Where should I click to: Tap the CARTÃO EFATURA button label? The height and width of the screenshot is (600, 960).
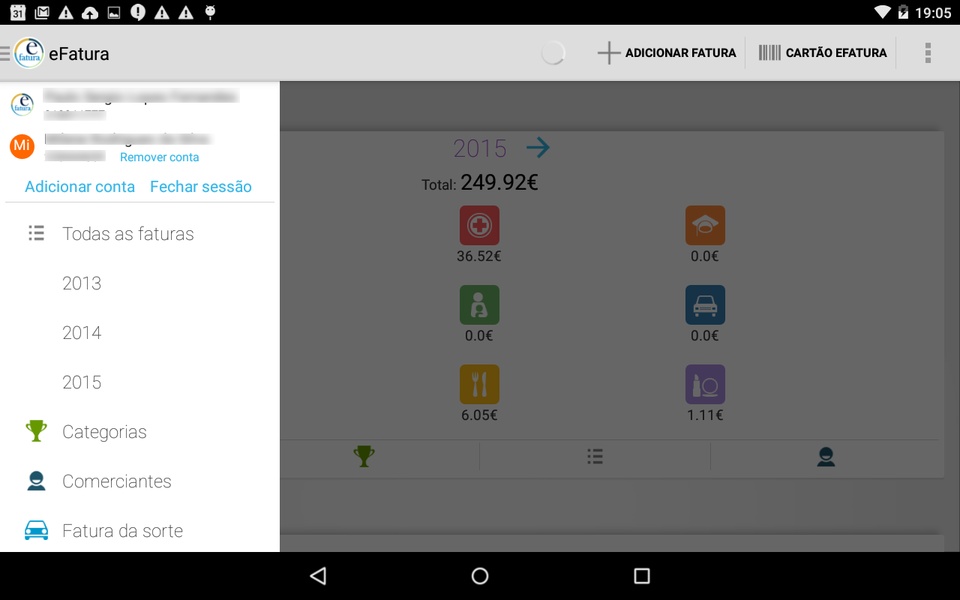(836, 53)
